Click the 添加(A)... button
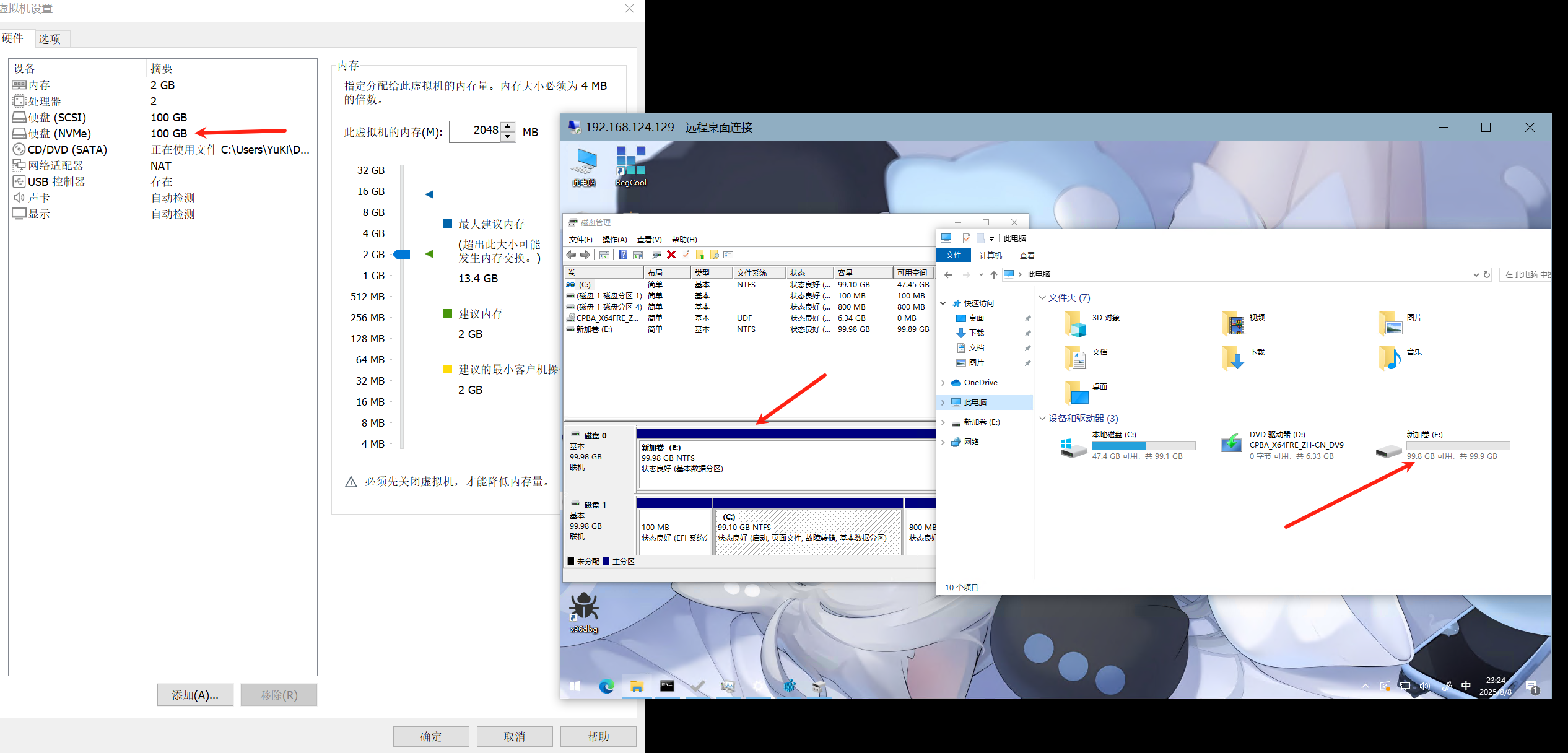Viewport: 1568px width, 753px height. (x=195, y=695)
